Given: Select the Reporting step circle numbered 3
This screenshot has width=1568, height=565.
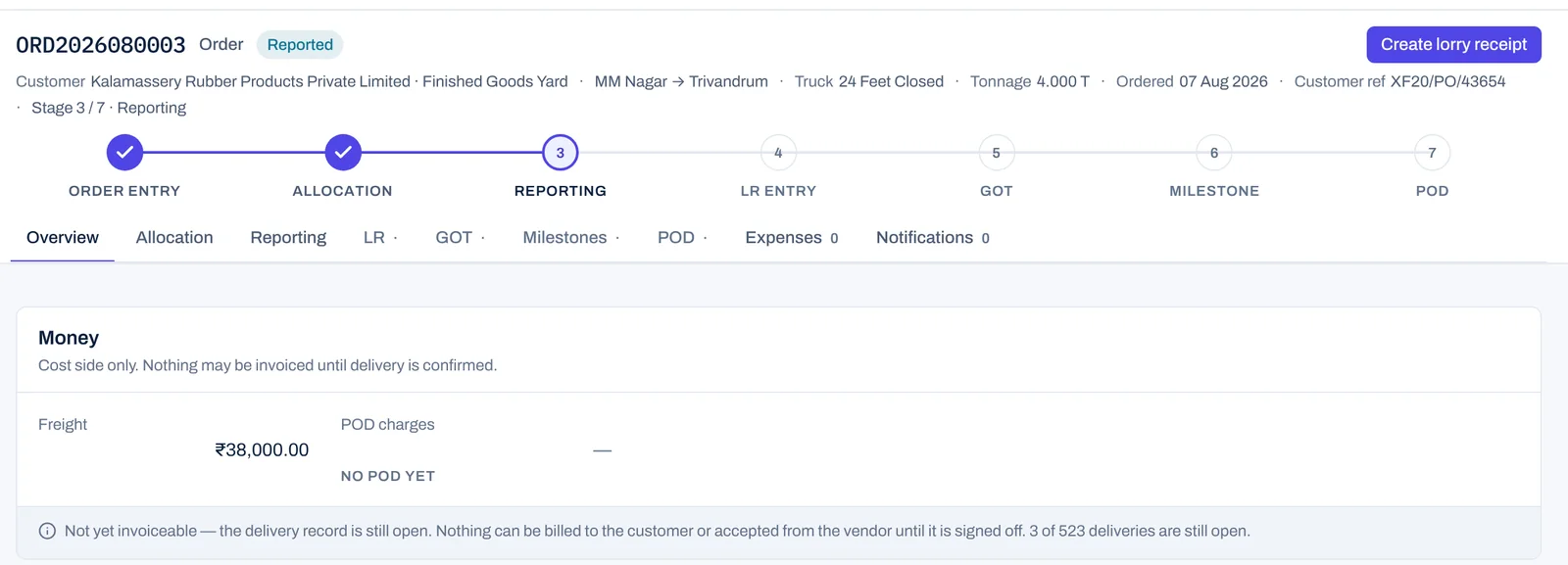Looking at the screenshot, I should click(561, 153).
